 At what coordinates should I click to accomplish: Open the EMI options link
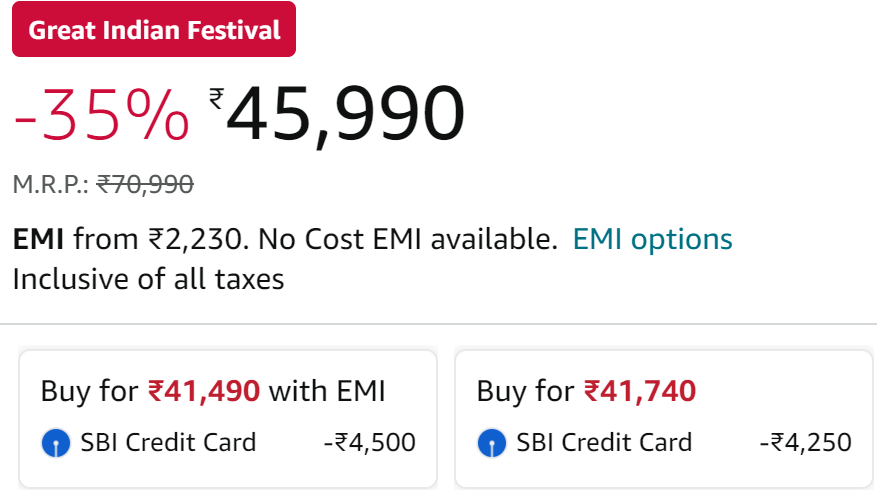[x=652, y=239]
